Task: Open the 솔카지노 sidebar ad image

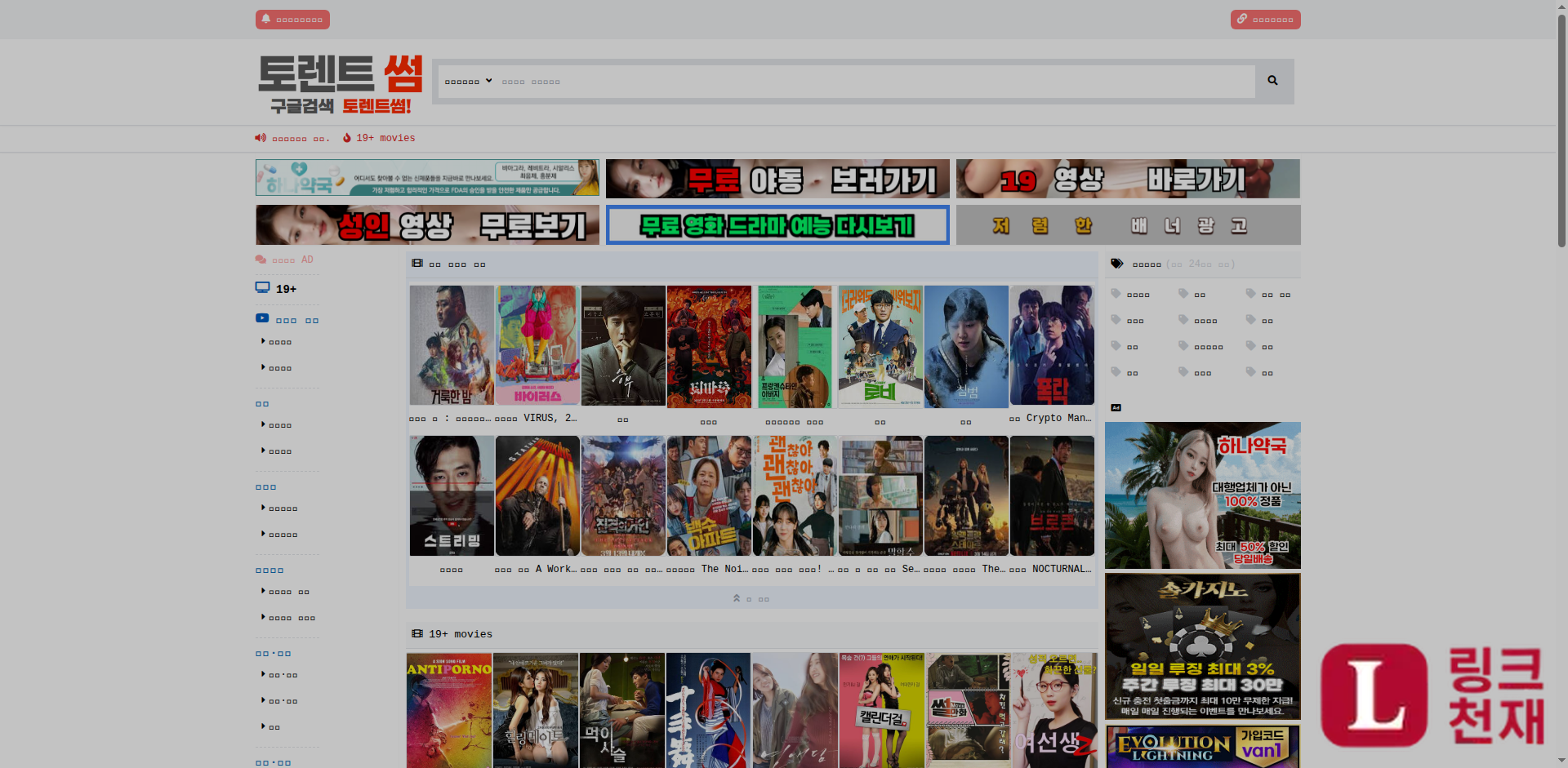Action: coord(1203,646)
